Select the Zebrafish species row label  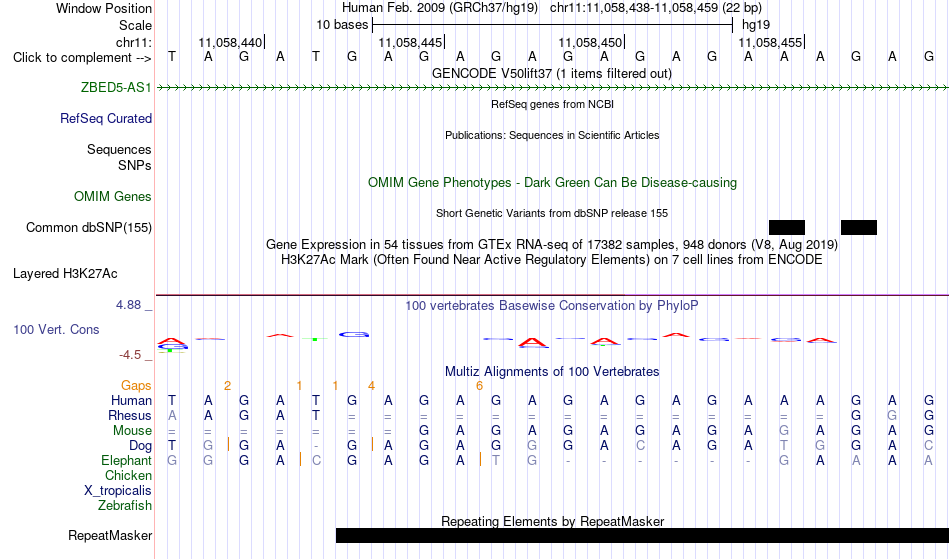125,505
